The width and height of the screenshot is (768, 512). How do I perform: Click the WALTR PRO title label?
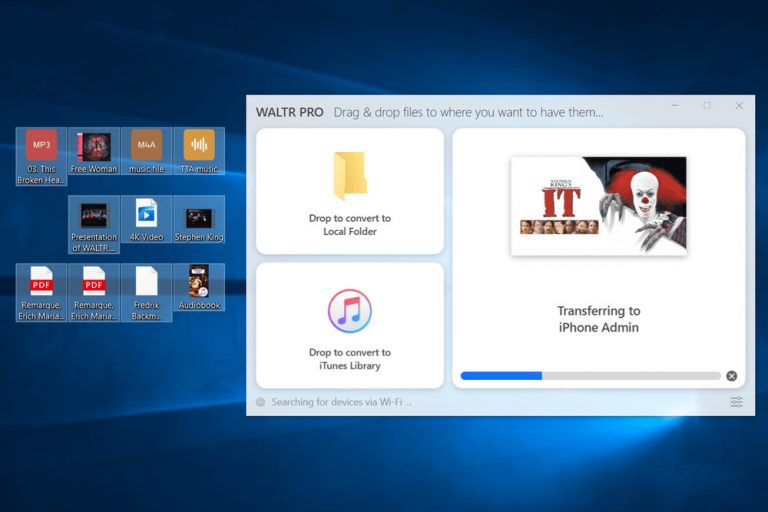[x=289, y=112]
